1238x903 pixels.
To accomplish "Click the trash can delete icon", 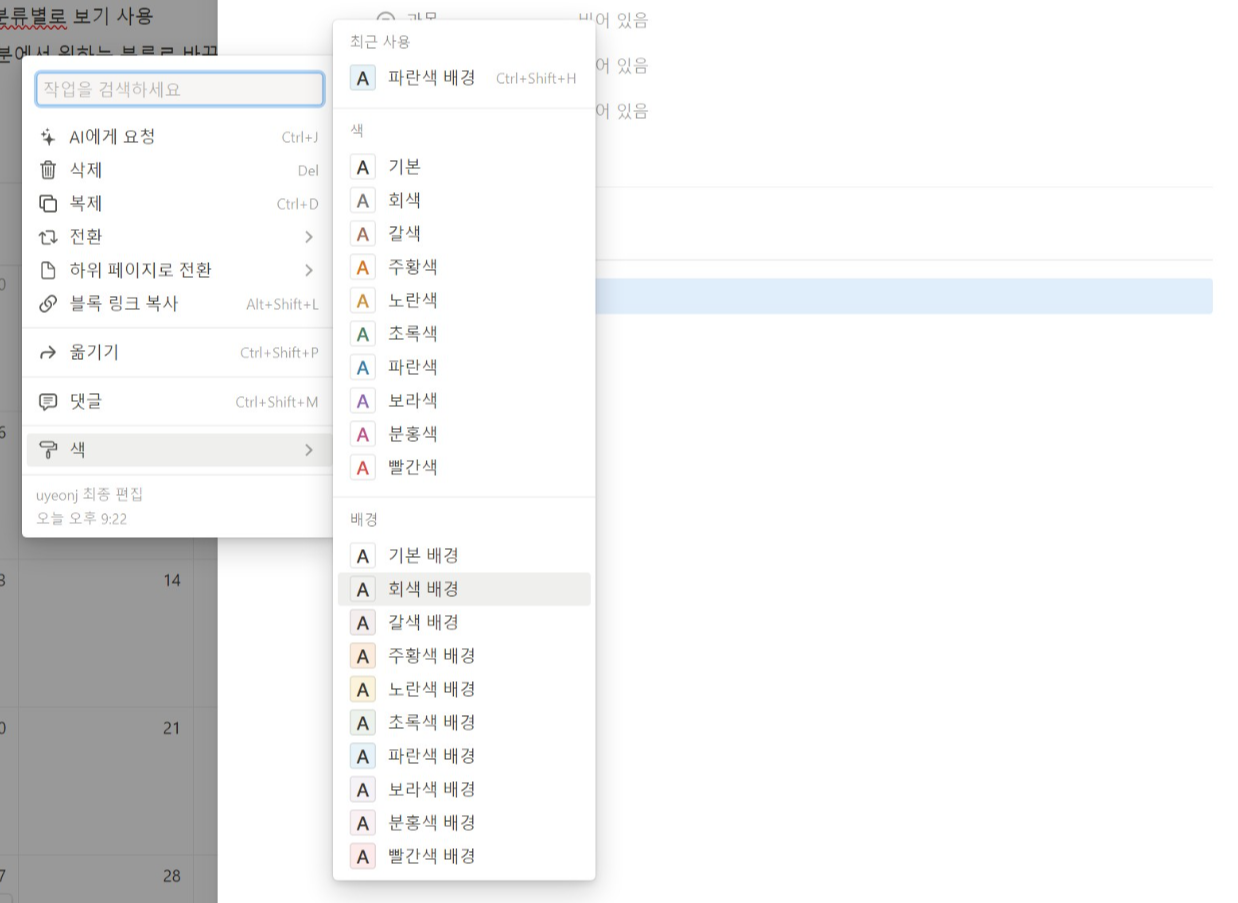I will pyautogui.click(x=48, y=170).
